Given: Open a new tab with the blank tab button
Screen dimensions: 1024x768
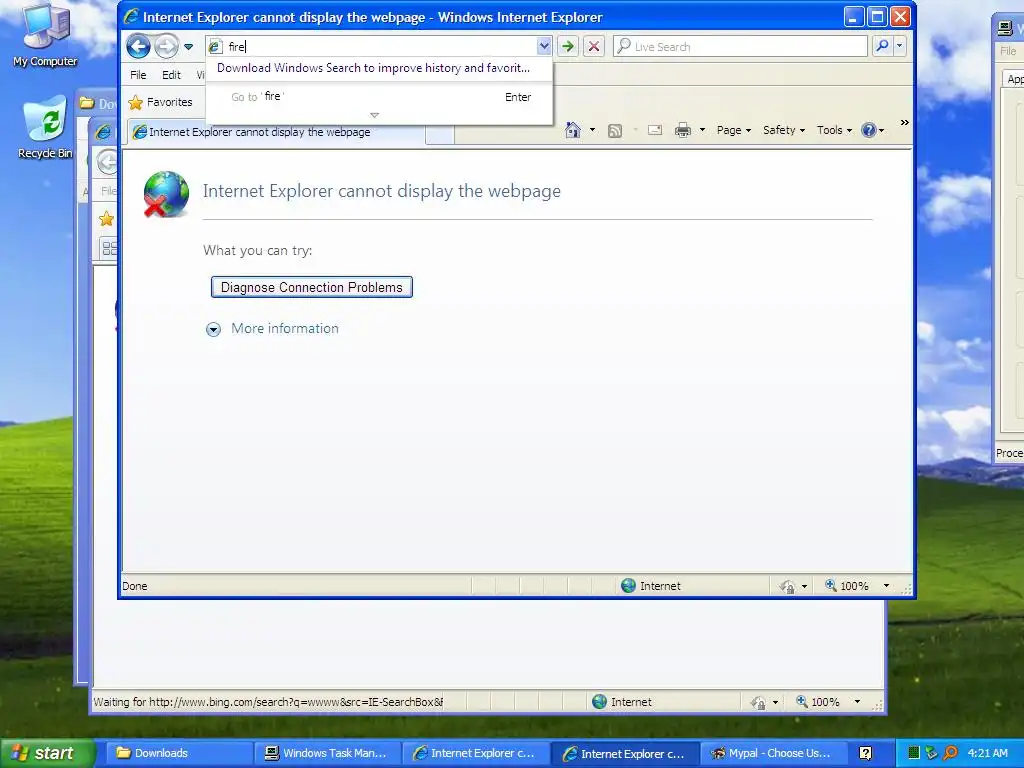Looking at the screenshot, I should click(440, 134).
